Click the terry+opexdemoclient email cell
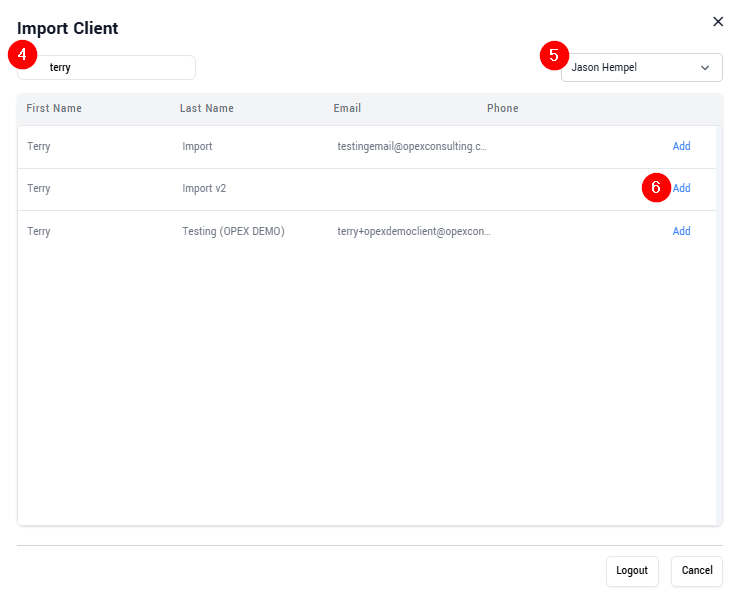The height and width of the screenshot is (600, 742). click(x=414, y=231)
